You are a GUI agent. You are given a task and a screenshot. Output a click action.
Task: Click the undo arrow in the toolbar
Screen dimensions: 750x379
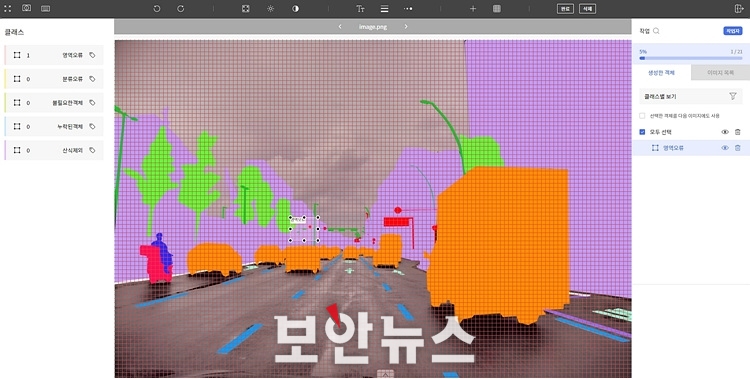156,9
